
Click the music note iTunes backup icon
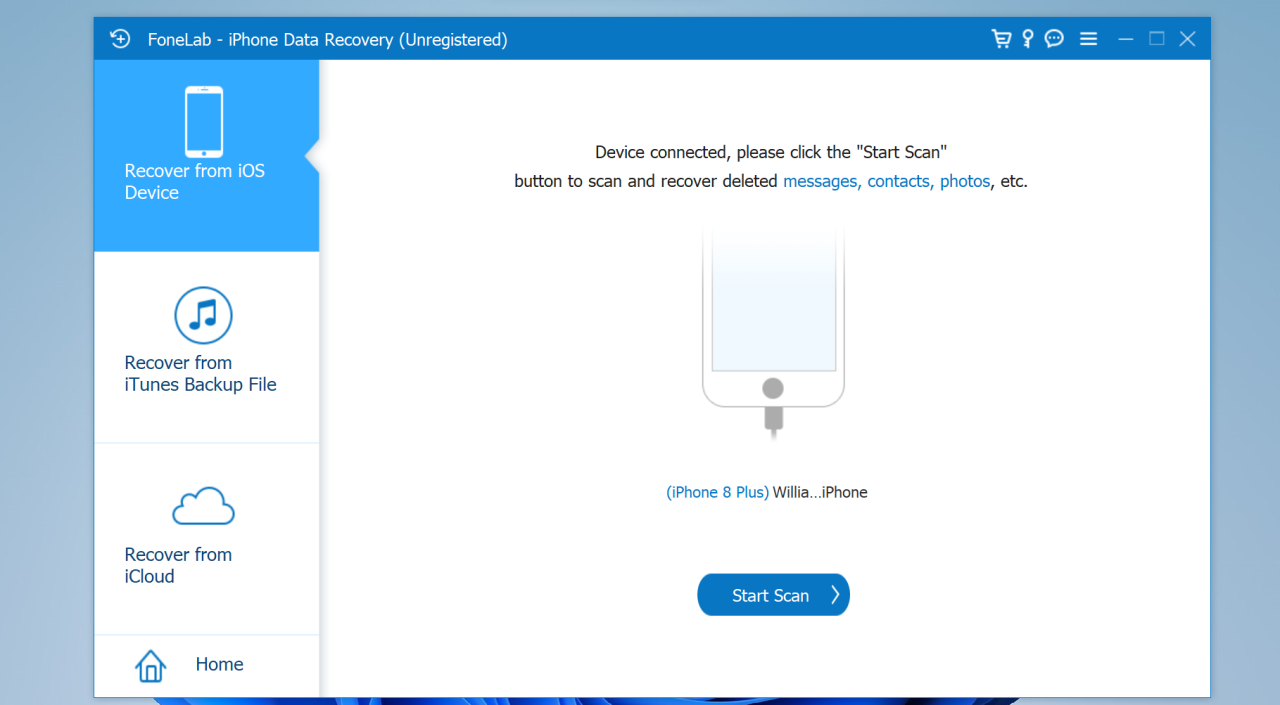(x=204, y=315)
